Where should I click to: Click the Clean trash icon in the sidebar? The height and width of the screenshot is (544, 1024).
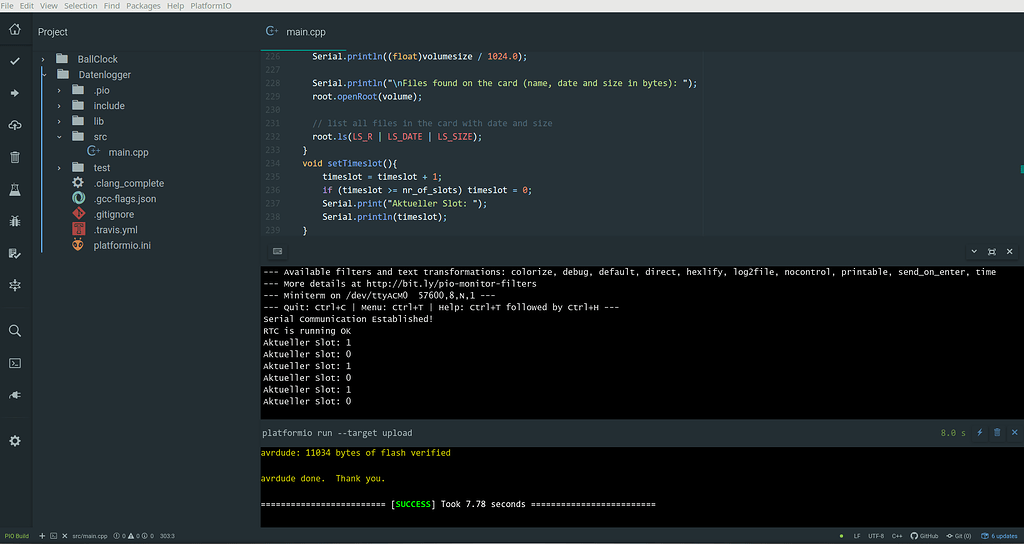[15, 157]
